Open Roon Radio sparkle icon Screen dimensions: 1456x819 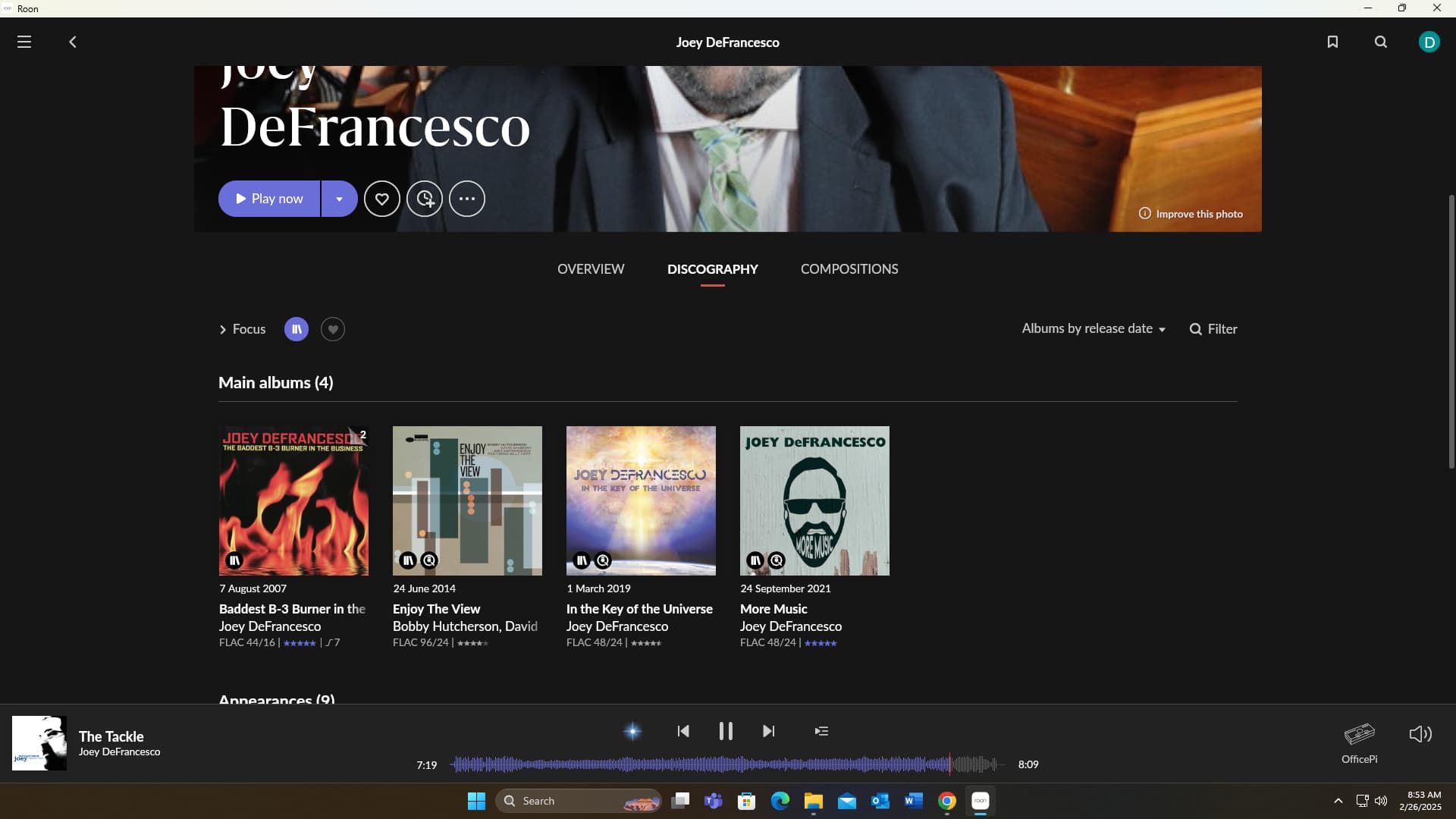tap(632, 731)
